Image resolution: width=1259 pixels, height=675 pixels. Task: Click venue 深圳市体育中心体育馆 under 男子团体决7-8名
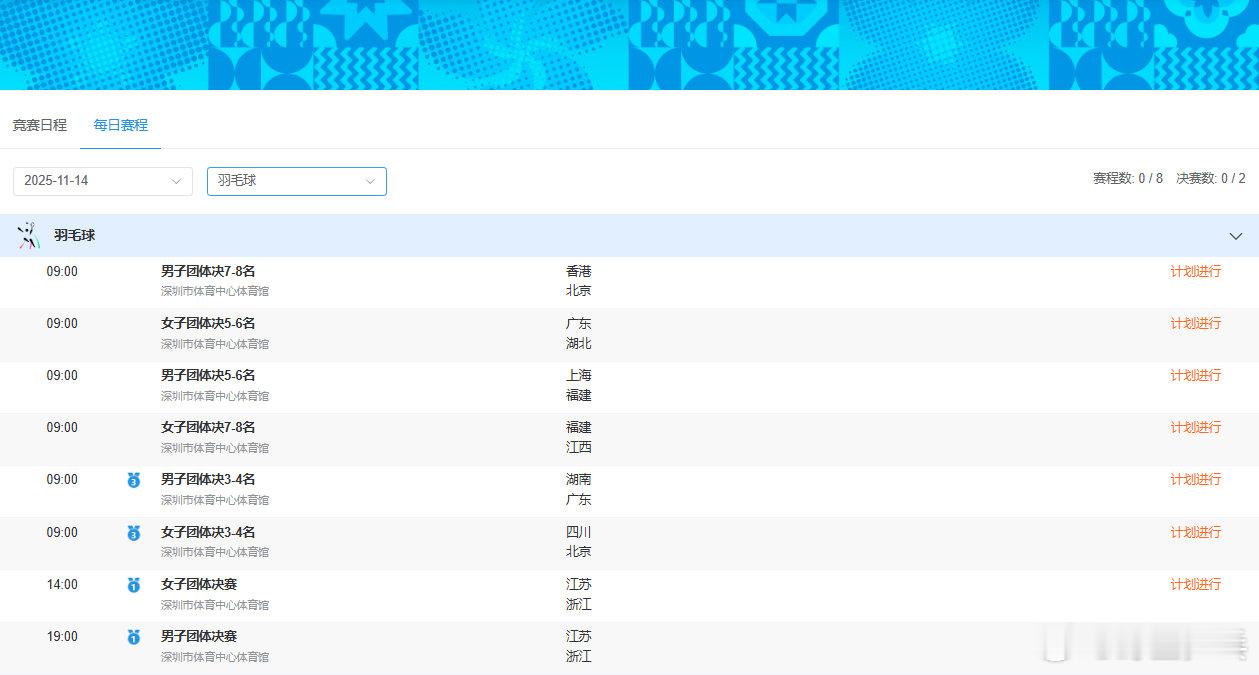[x=215, y=291]
